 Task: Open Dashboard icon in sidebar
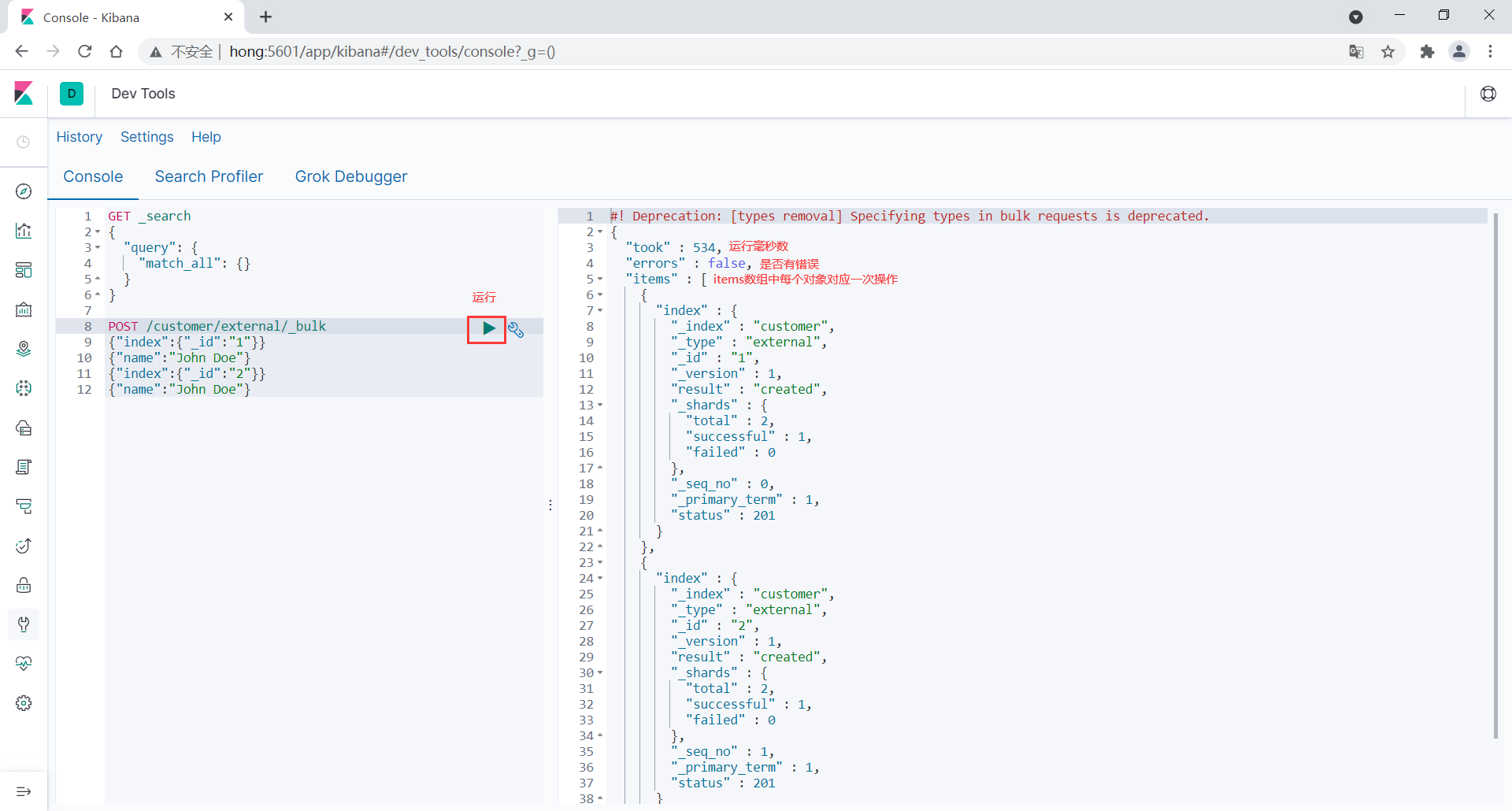coord(24,270)
